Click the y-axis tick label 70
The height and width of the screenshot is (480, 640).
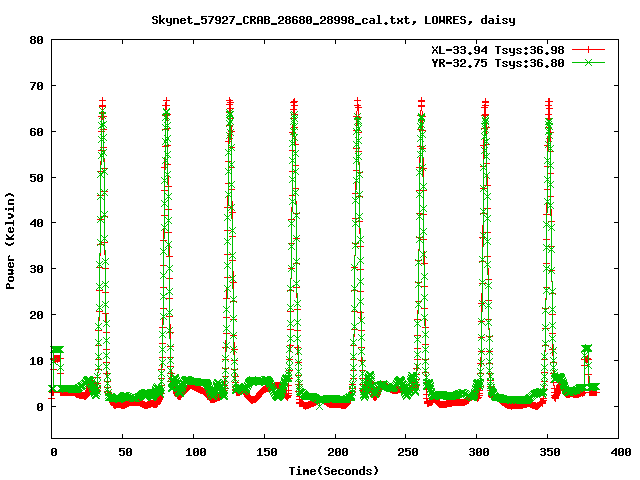37,86
